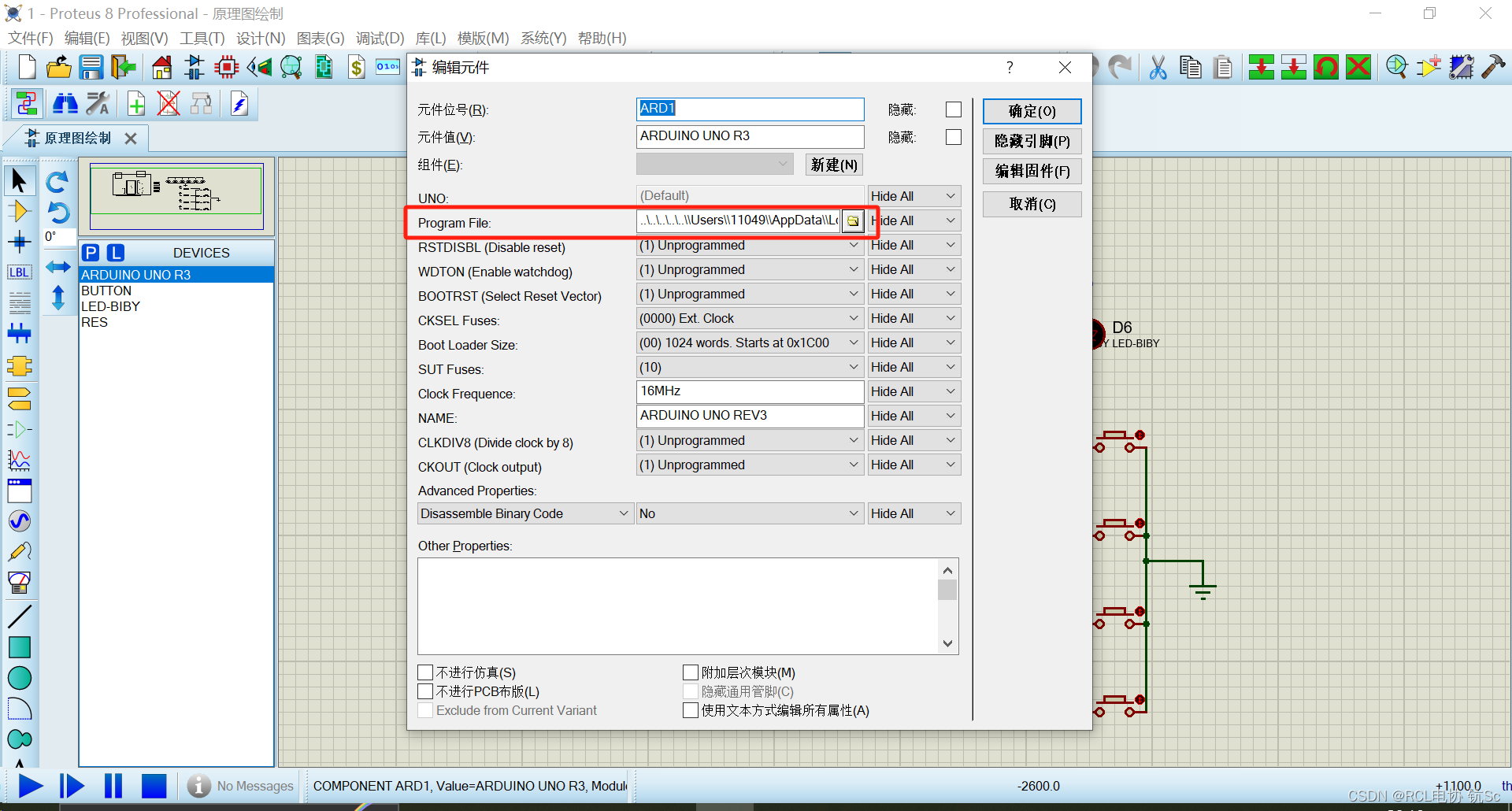This screenshot has width=1512, height=811.
Task: Open CKSEL Fuses Ext. Clock dropdown
Action: [750, 319]
